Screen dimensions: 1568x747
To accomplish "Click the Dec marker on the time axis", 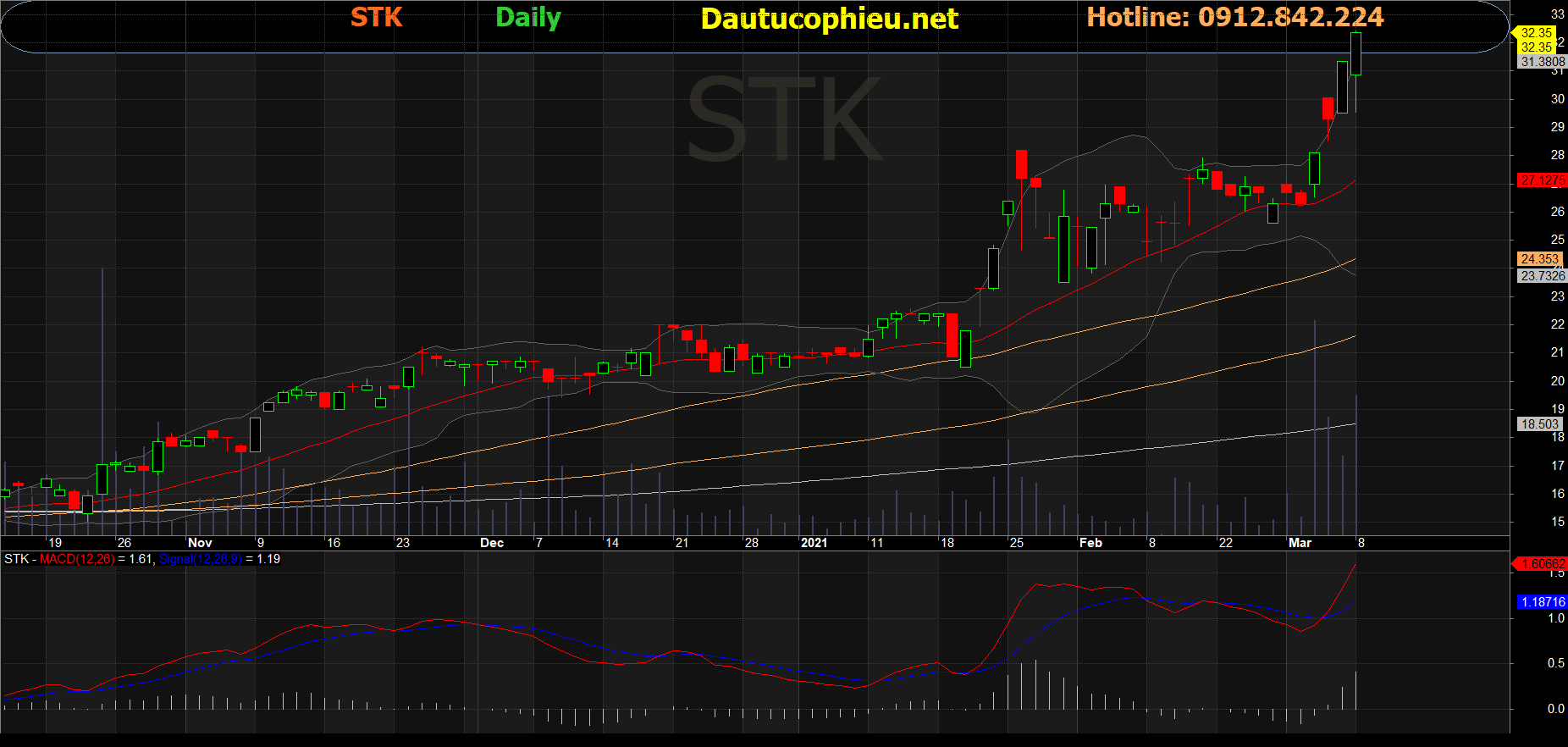I will coord(491,543).
